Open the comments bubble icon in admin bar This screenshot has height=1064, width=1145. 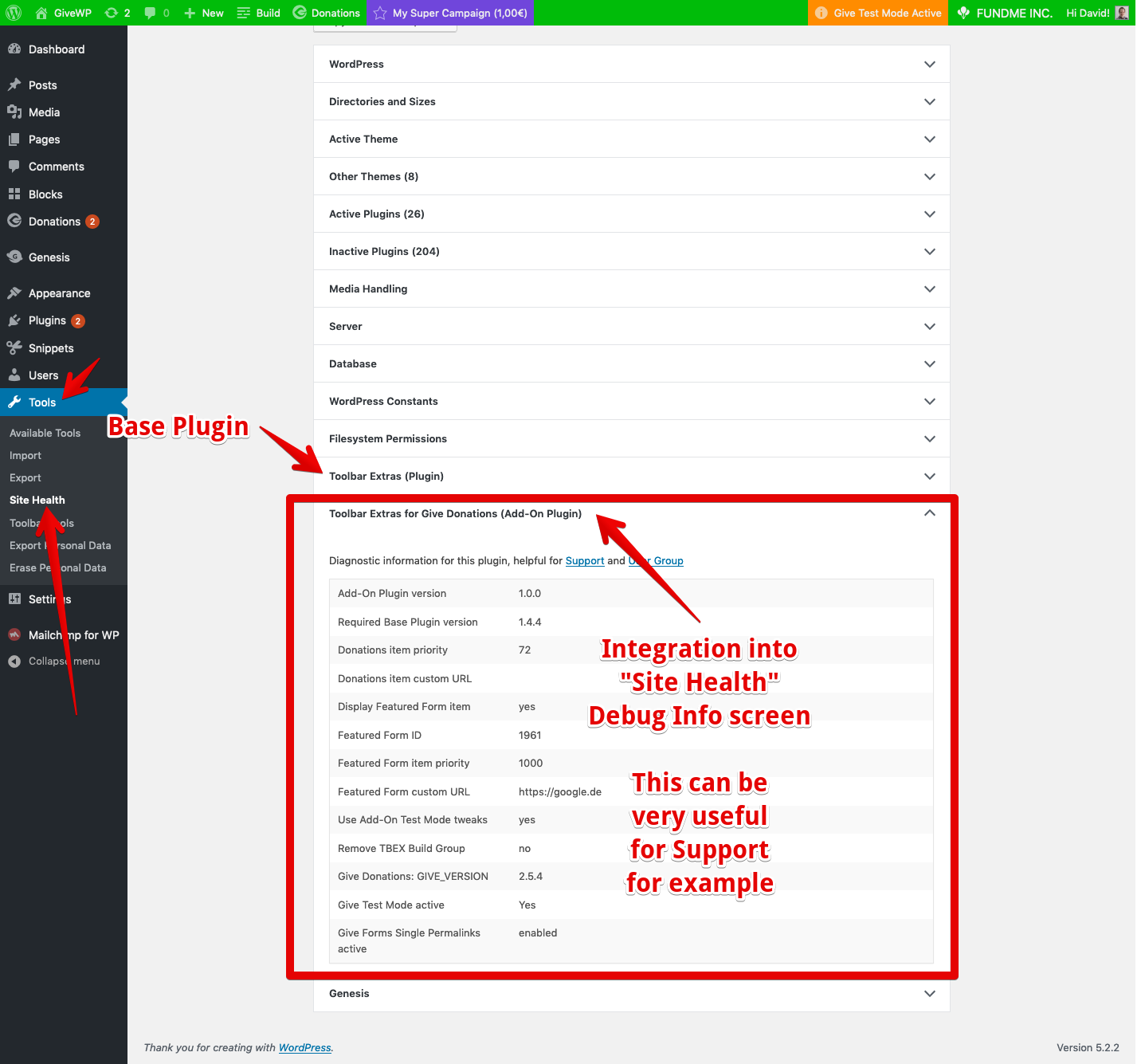(150, 13)
